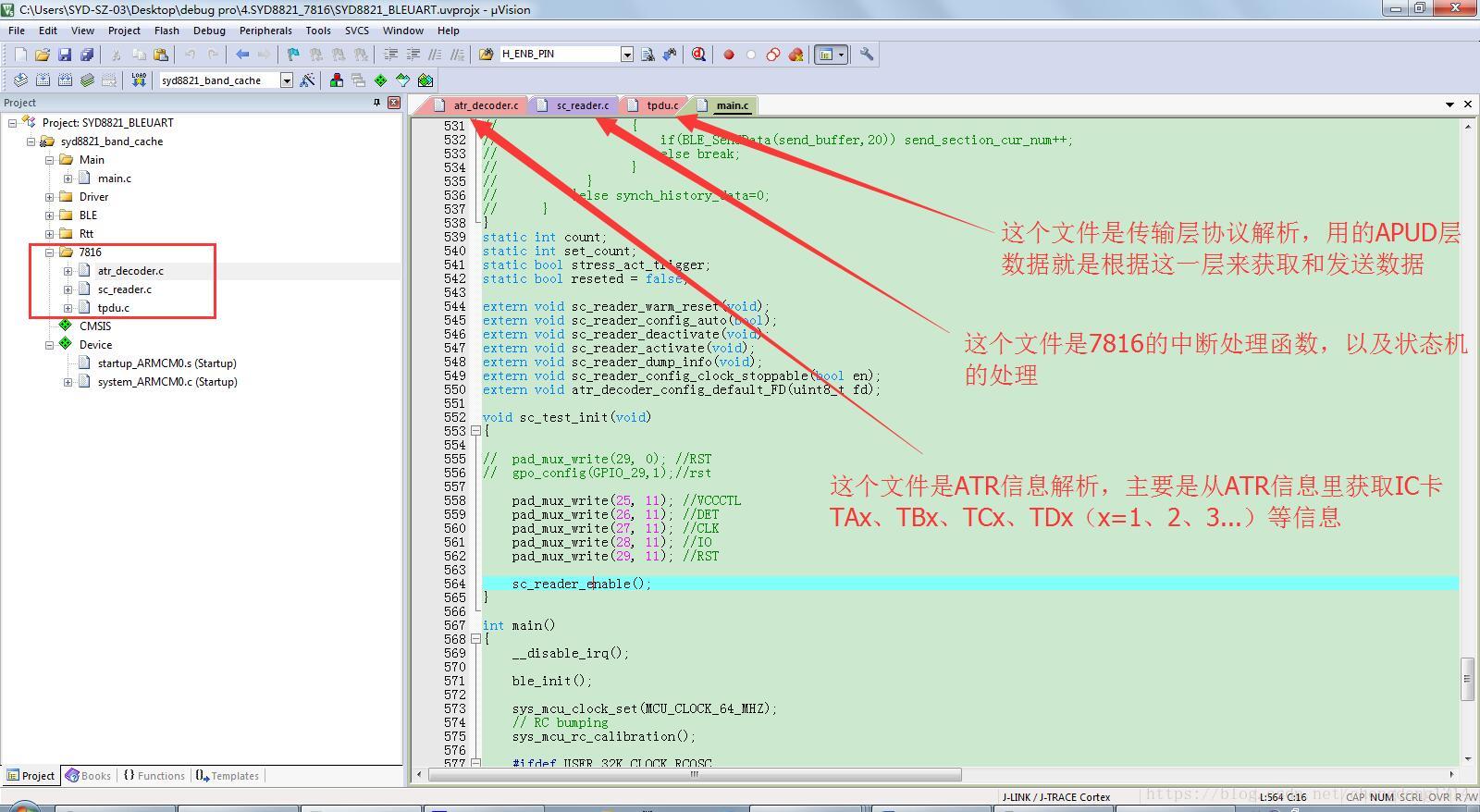
Task: Show the Functions panel tab
Action: 154,776
